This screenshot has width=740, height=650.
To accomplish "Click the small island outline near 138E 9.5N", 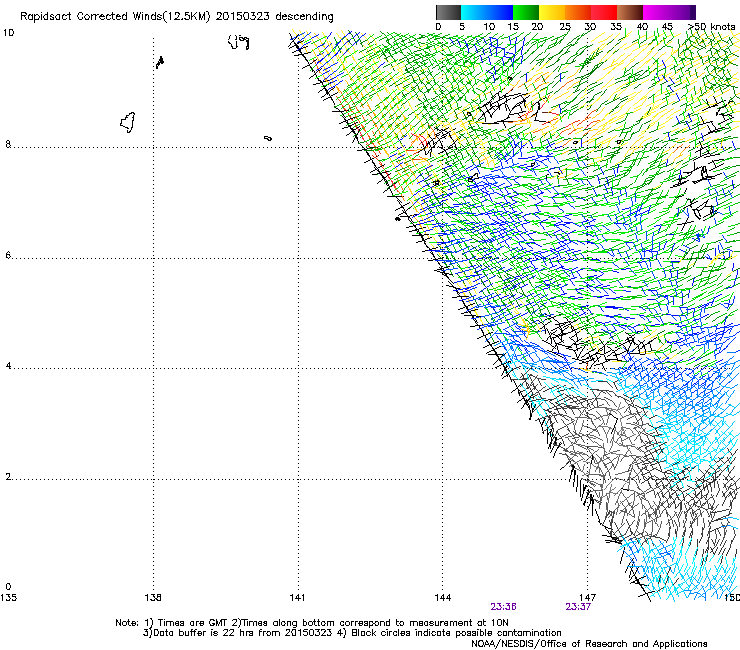I will [x=160, y=62].
